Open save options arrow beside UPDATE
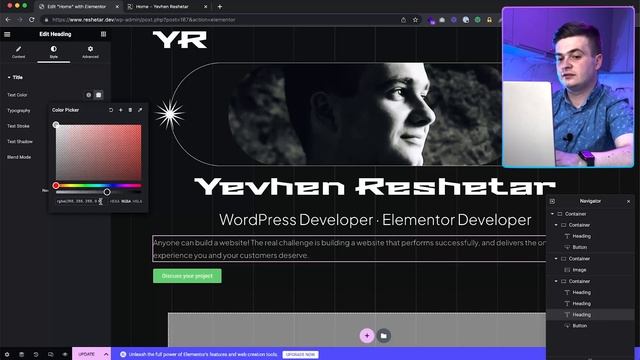Image resolution: width=640 pixels, height=360 pixels. pos(106,354)
